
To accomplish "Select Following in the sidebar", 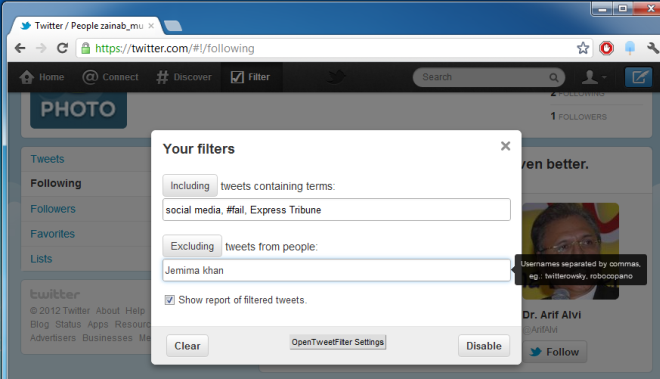I will pos(56,183).
